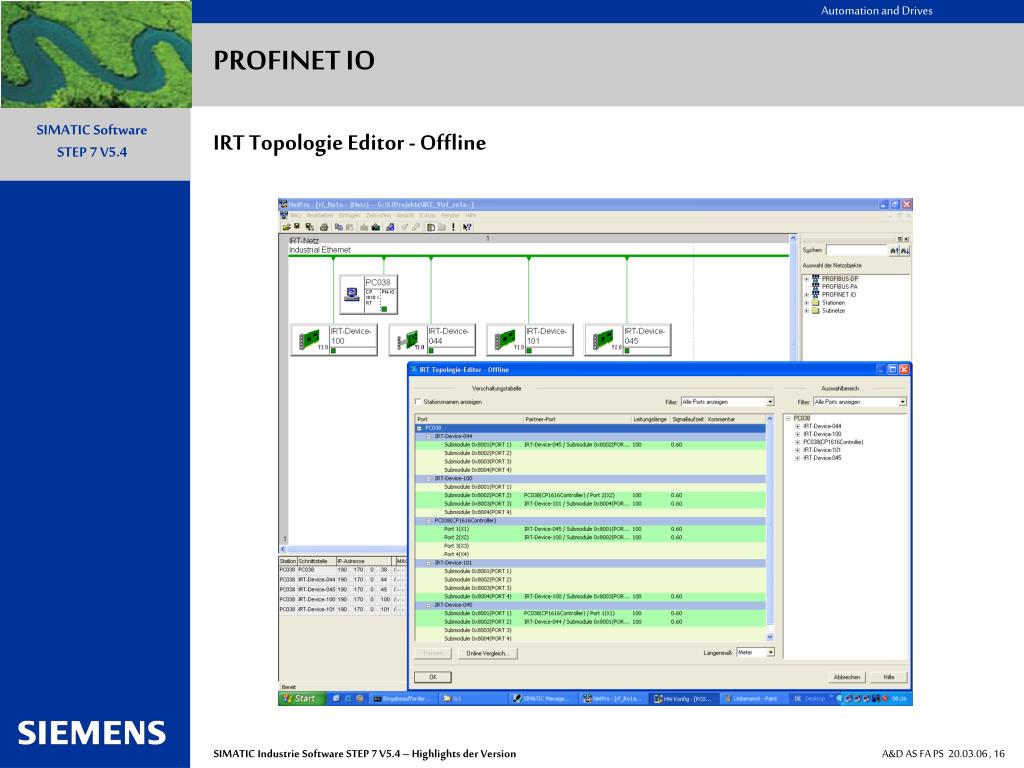Select the PC038 station computer icon

(x=351, y=295)
